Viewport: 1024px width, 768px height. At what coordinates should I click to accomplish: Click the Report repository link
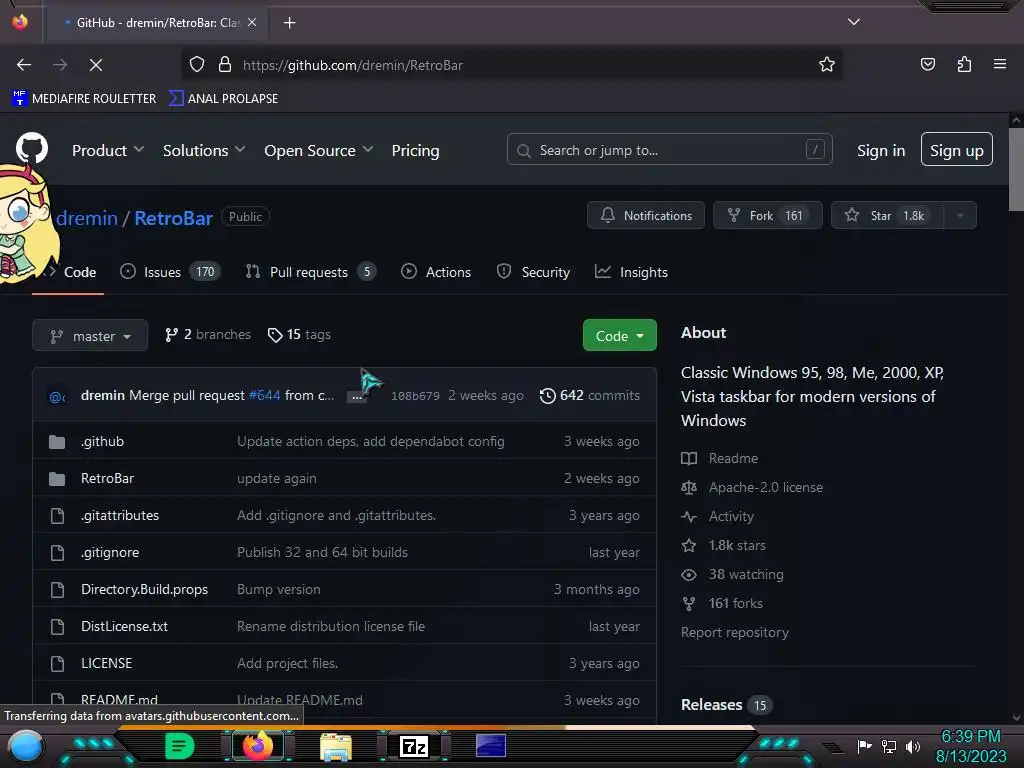735,632
